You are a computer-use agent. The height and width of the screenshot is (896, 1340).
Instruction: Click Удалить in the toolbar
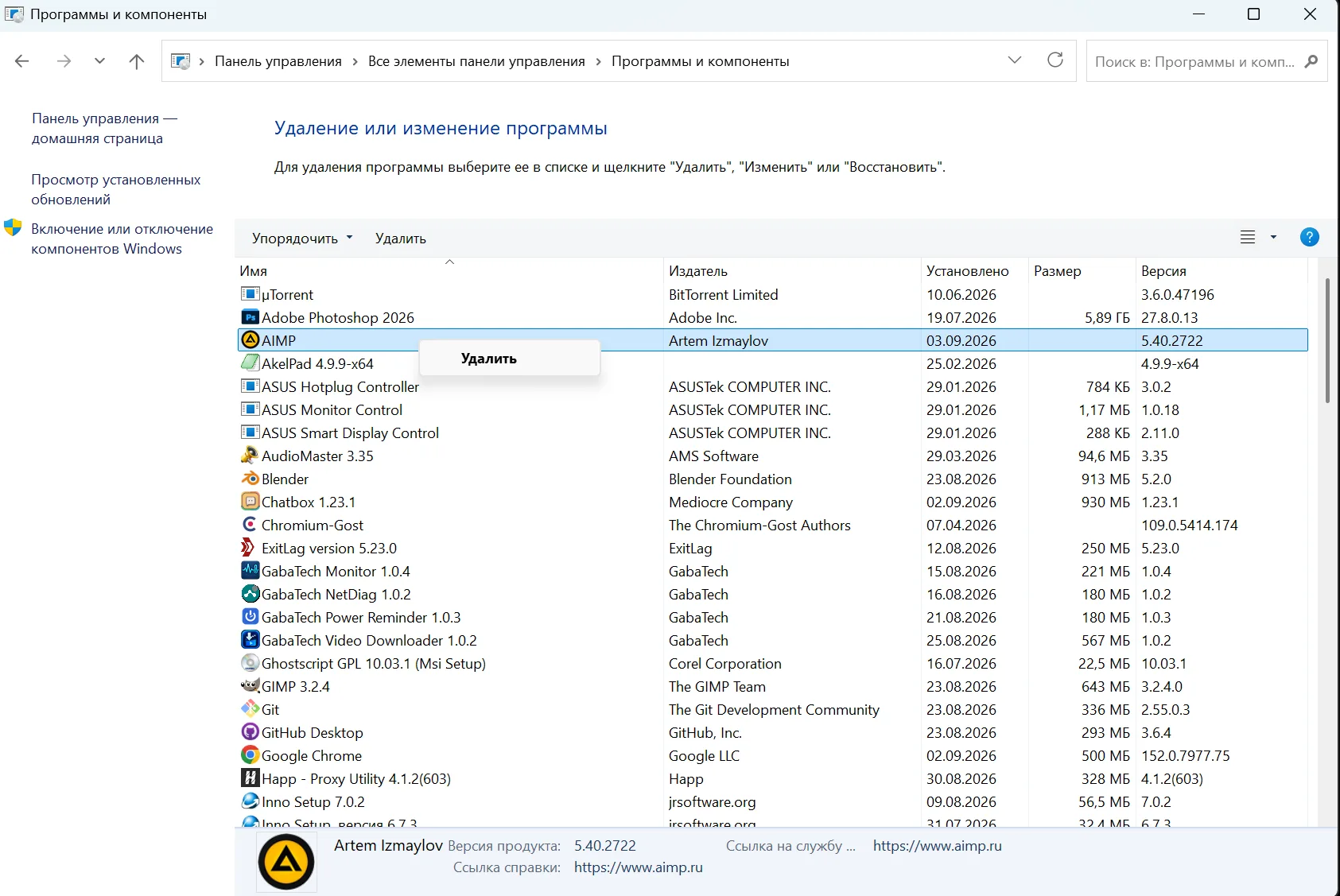401,238
